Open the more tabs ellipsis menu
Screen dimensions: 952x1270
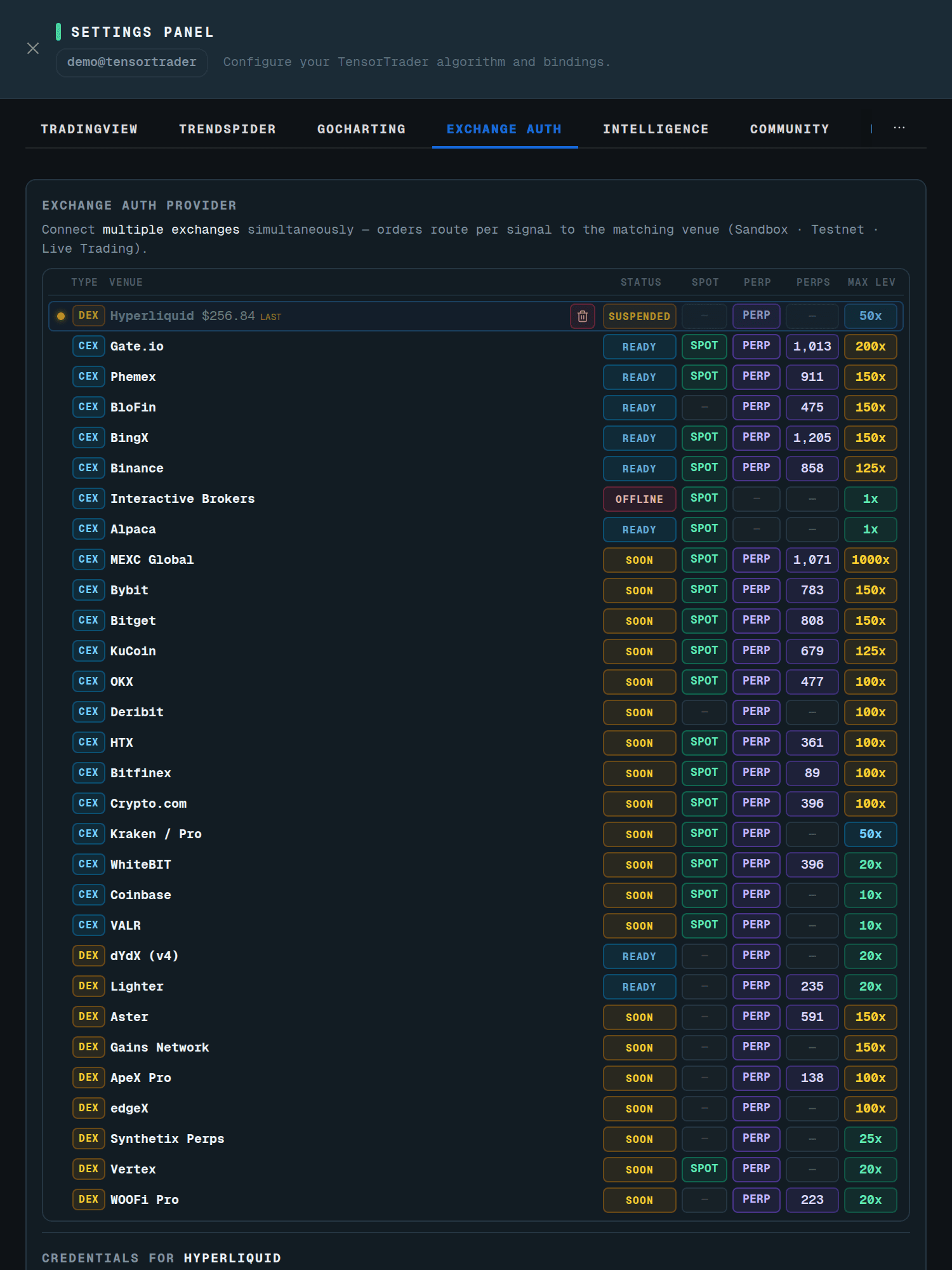899,128
